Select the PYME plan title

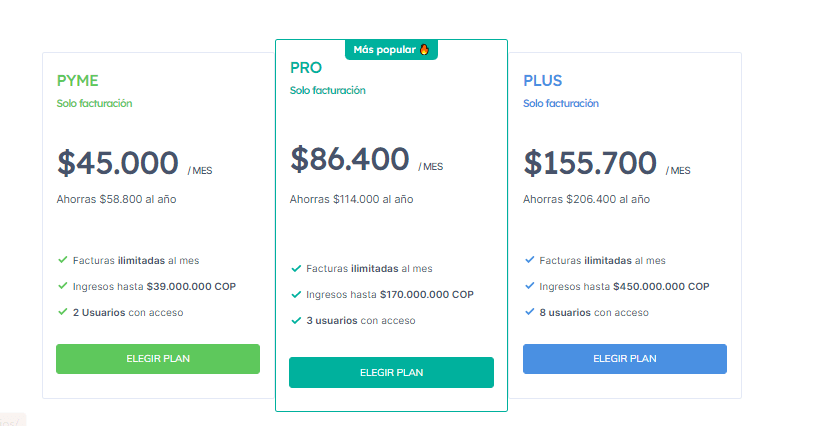pos(78,80)
